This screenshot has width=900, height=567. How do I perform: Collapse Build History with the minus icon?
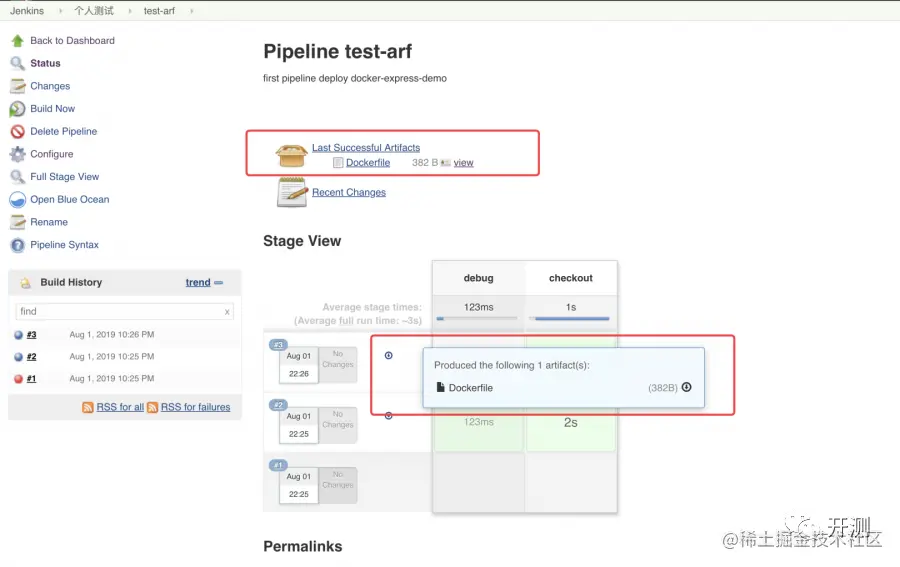[x=219, y=283]
